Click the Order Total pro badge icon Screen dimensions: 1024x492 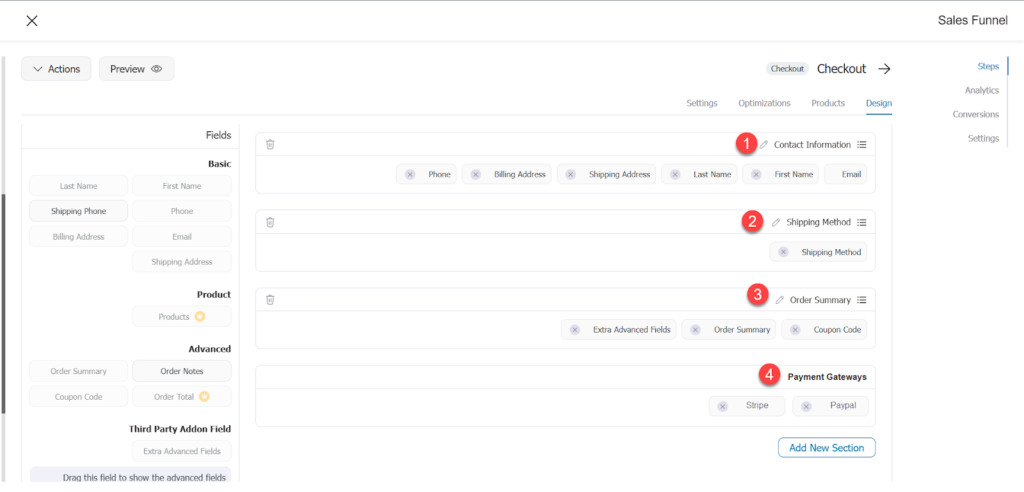pyautogui.click(x=204, y=396)
